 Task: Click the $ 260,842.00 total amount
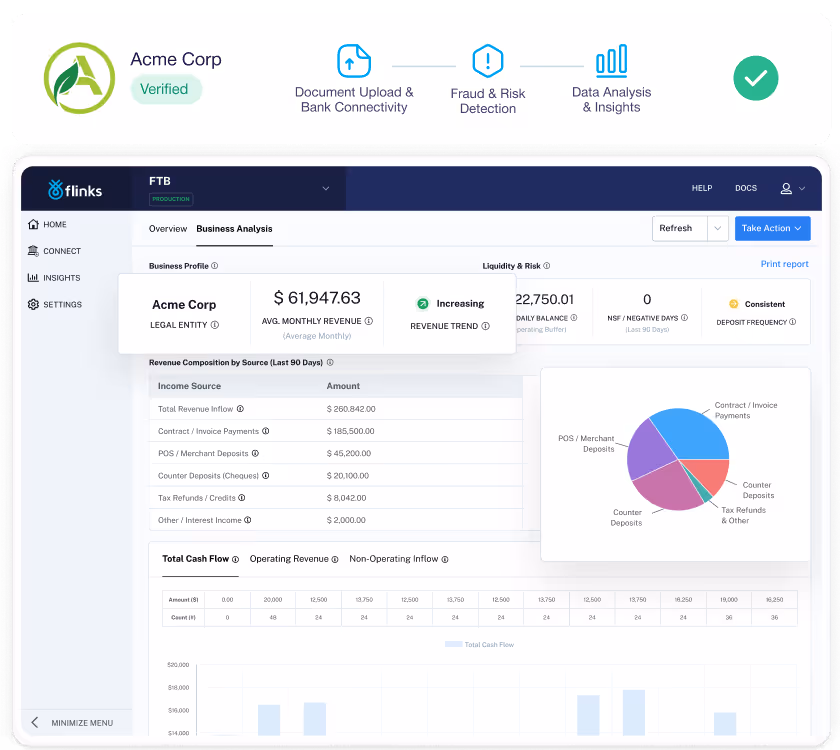pos(351,409)
